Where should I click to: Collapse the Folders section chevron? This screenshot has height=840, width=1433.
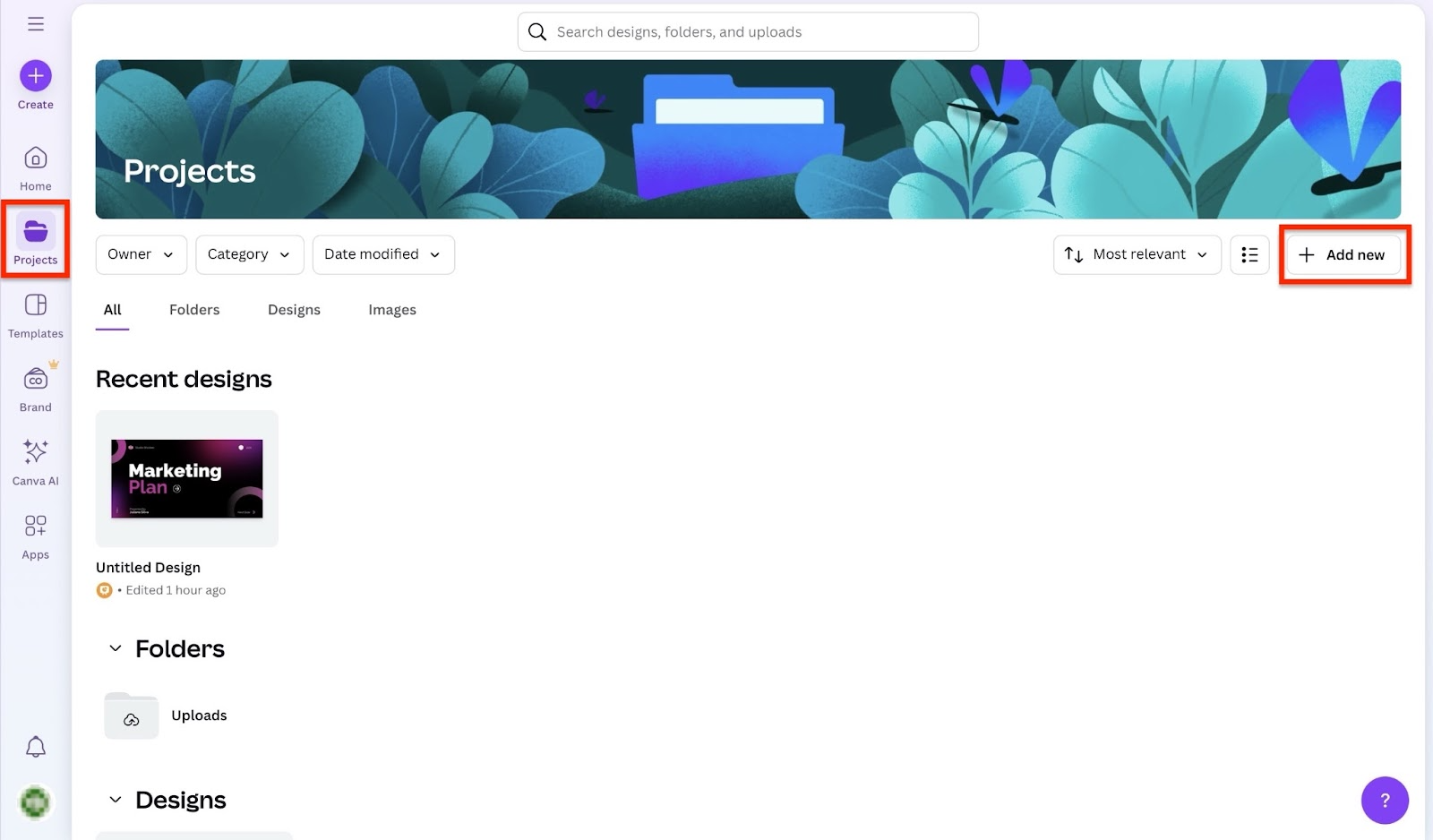click(x=116, y=649)
